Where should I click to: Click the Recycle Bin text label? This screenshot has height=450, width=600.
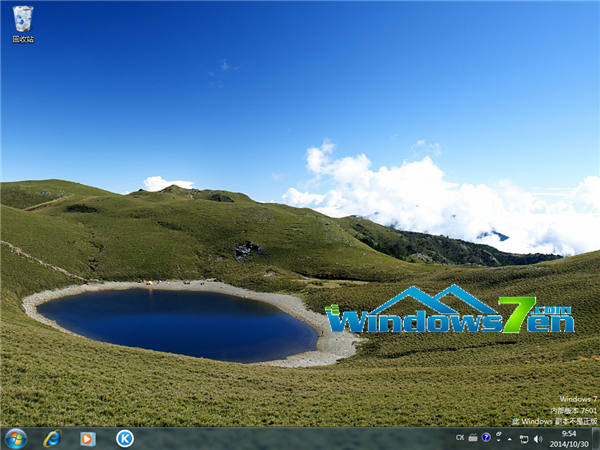pos(22,39)
